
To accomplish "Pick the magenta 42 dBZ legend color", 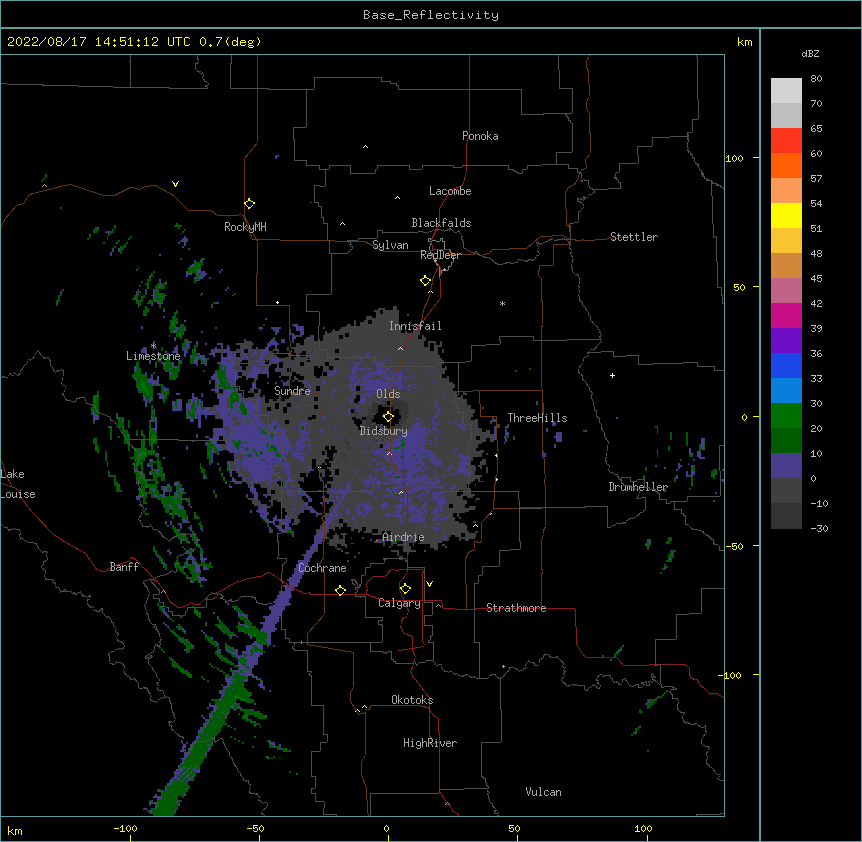I will click(x=786, y=315).
